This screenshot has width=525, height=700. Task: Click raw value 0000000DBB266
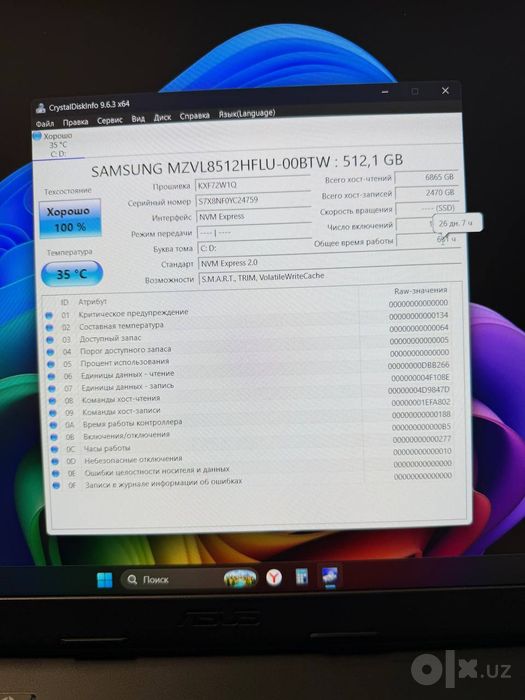[x=418, y=365]
